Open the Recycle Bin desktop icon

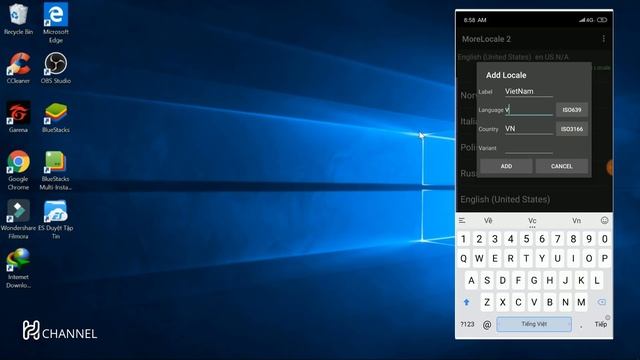pos(18,19)
